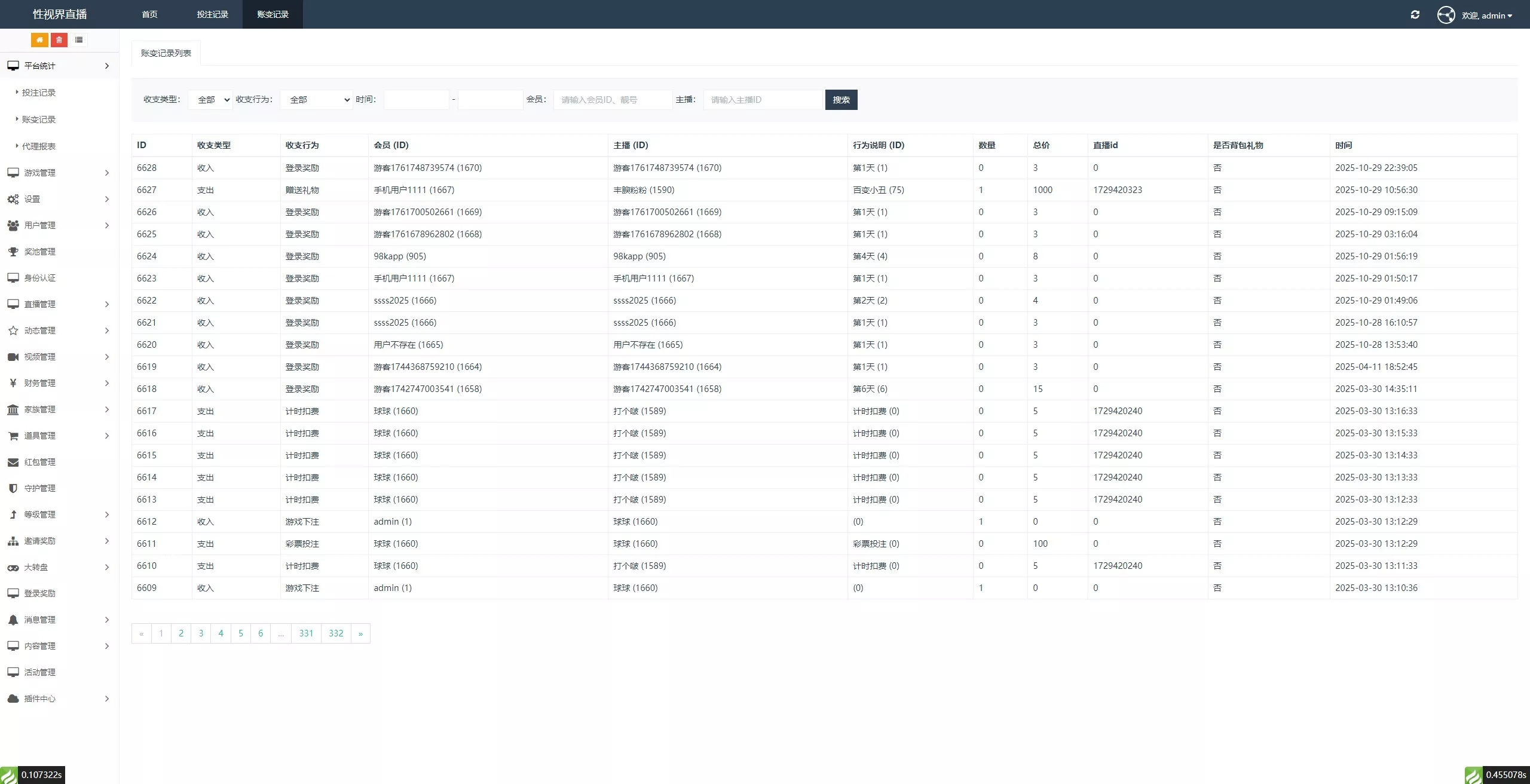Click the red trash icon button
1530x784 pixels.
point(59,40)
